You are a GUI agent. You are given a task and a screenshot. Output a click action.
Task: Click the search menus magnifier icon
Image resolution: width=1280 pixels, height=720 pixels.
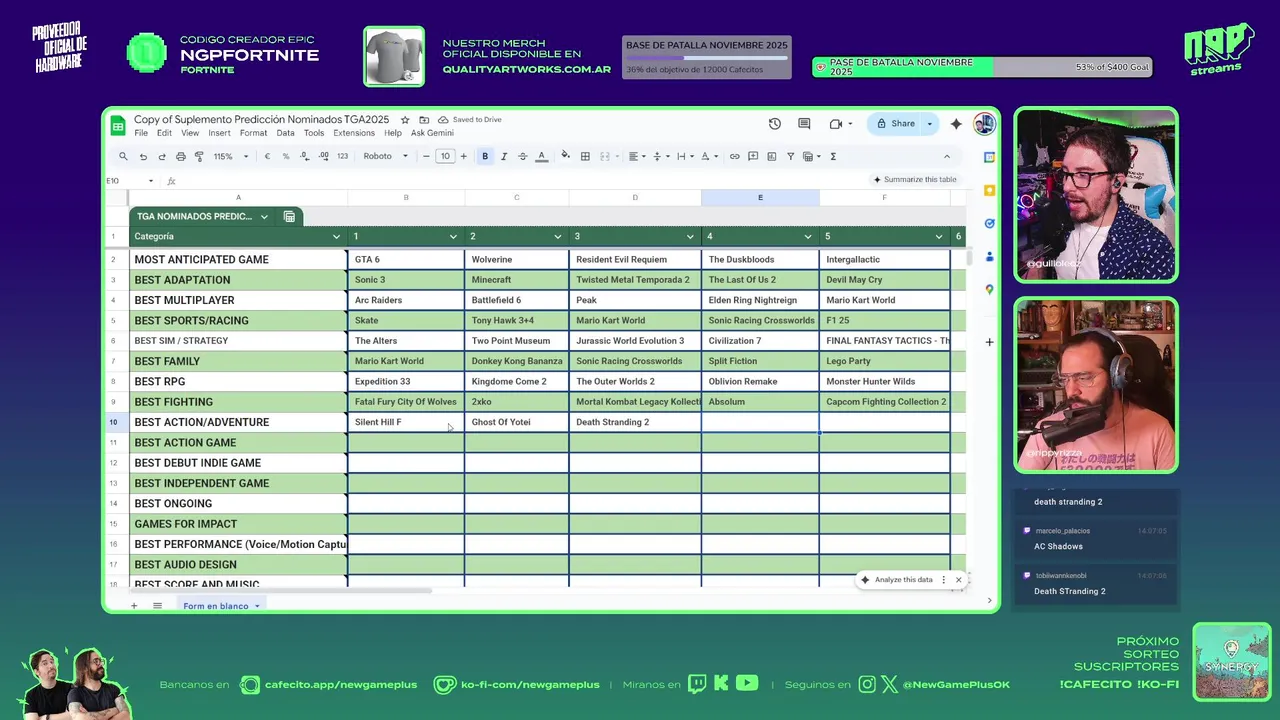[123, 156]
